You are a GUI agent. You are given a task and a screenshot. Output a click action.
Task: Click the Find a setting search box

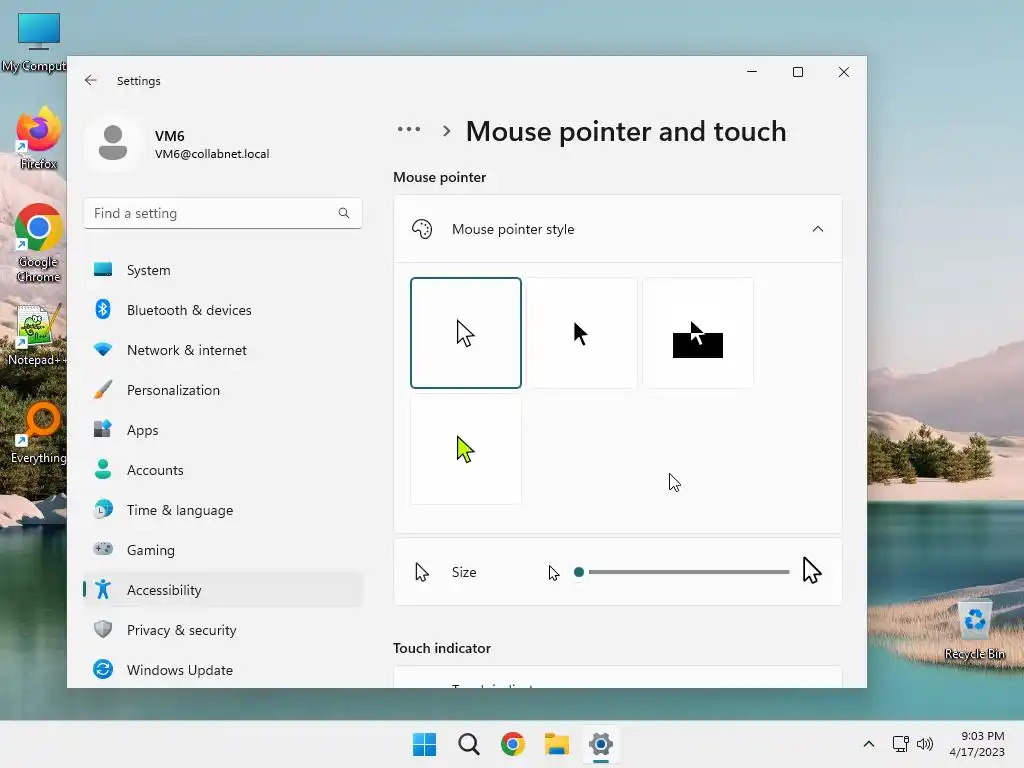tap(223, 214)
